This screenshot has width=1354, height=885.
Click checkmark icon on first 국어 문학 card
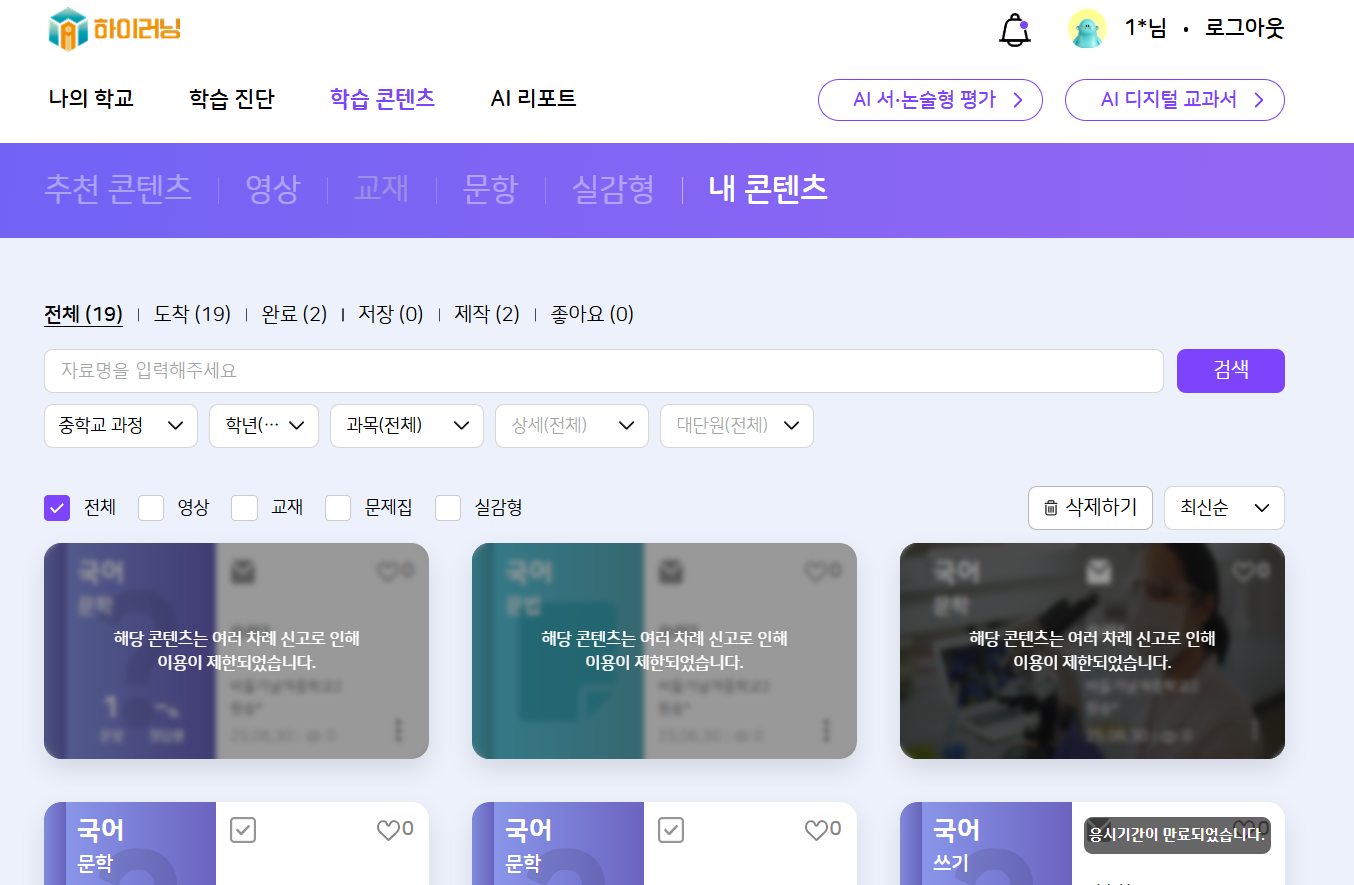coord(243,830)
